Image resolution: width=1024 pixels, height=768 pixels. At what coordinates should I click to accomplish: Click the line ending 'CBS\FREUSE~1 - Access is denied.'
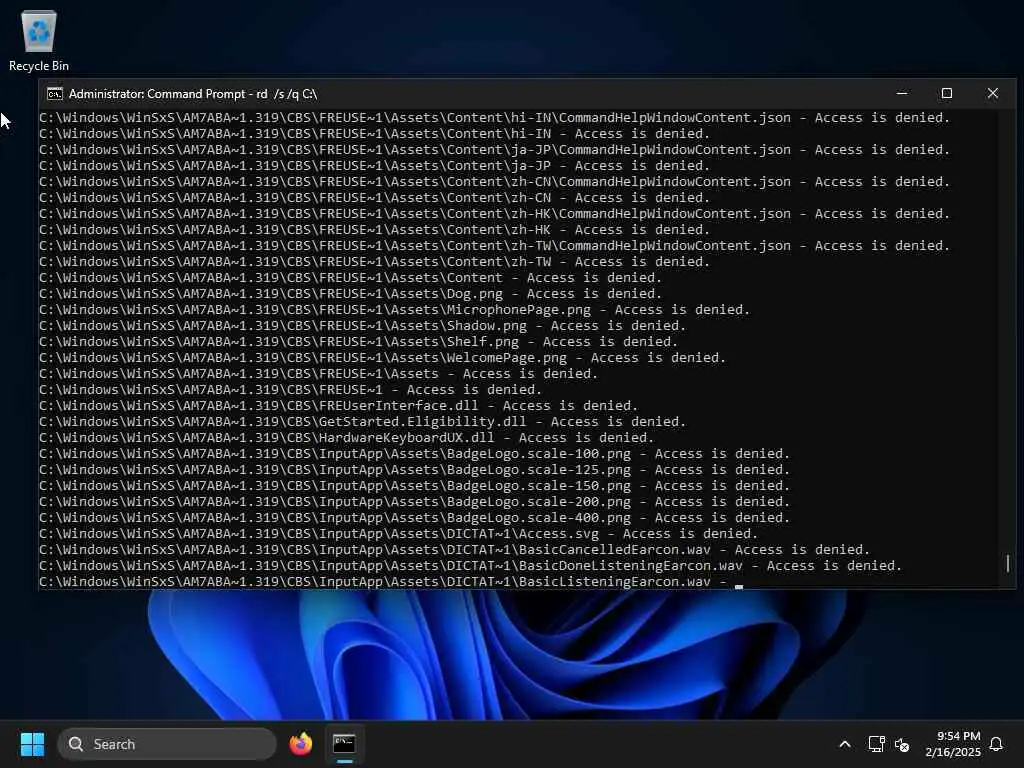coord(291,390)
